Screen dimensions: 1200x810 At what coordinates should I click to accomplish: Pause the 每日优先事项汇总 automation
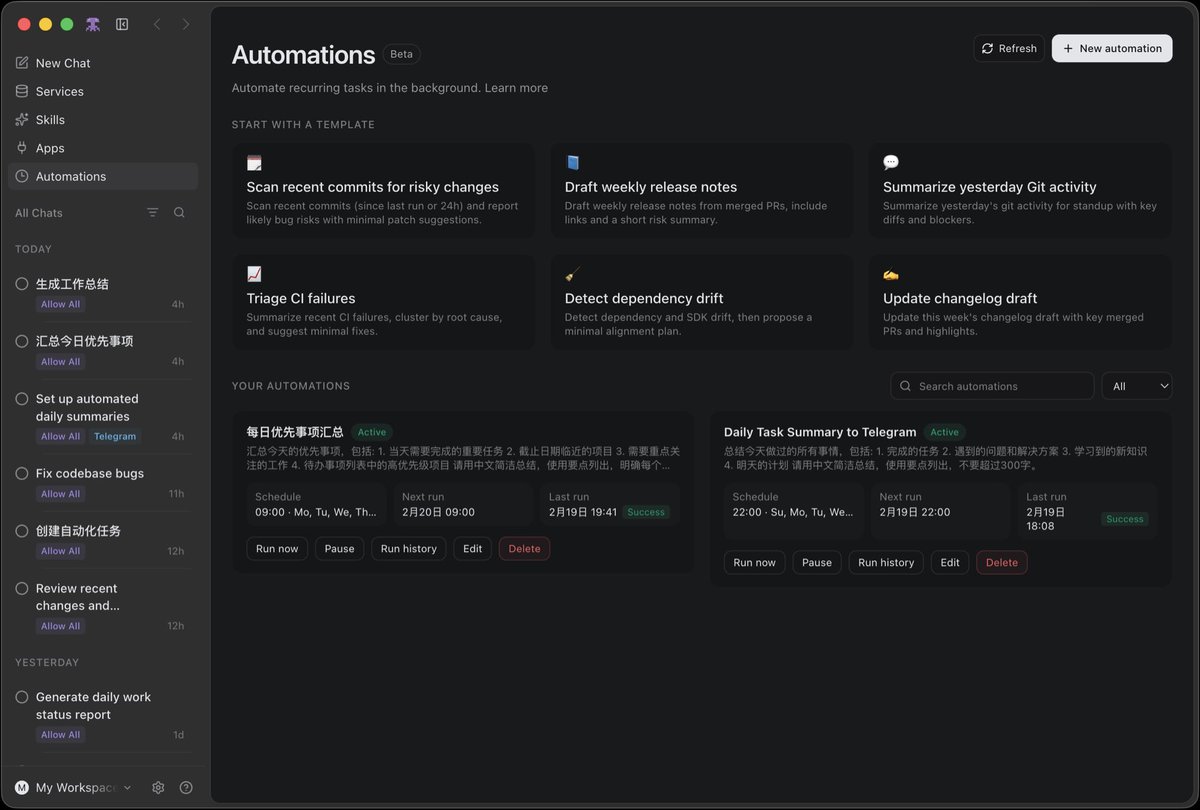(340, 549)
